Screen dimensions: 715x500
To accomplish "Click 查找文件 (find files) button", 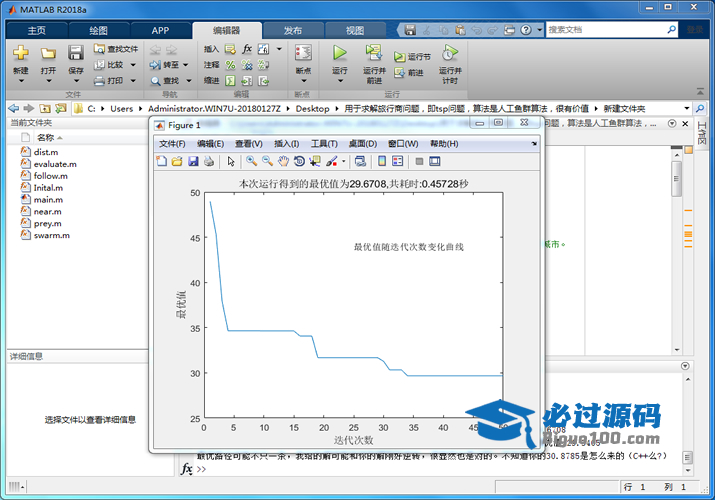I will pos(116,49).
